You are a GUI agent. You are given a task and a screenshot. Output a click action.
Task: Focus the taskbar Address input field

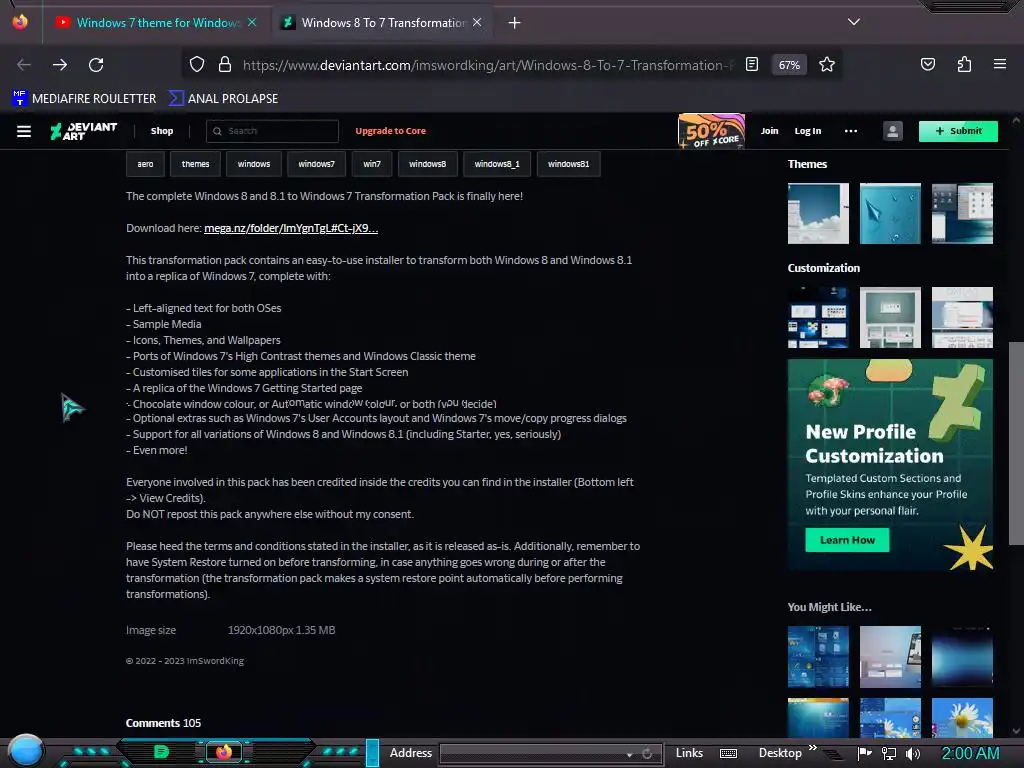(530, 754)
